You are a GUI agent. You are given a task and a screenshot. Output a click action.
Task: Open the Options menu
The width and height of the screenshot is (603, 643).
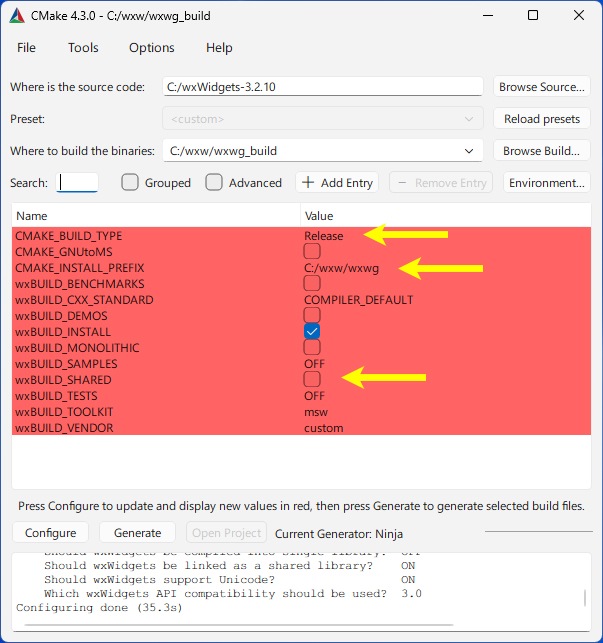click(151, 48)
